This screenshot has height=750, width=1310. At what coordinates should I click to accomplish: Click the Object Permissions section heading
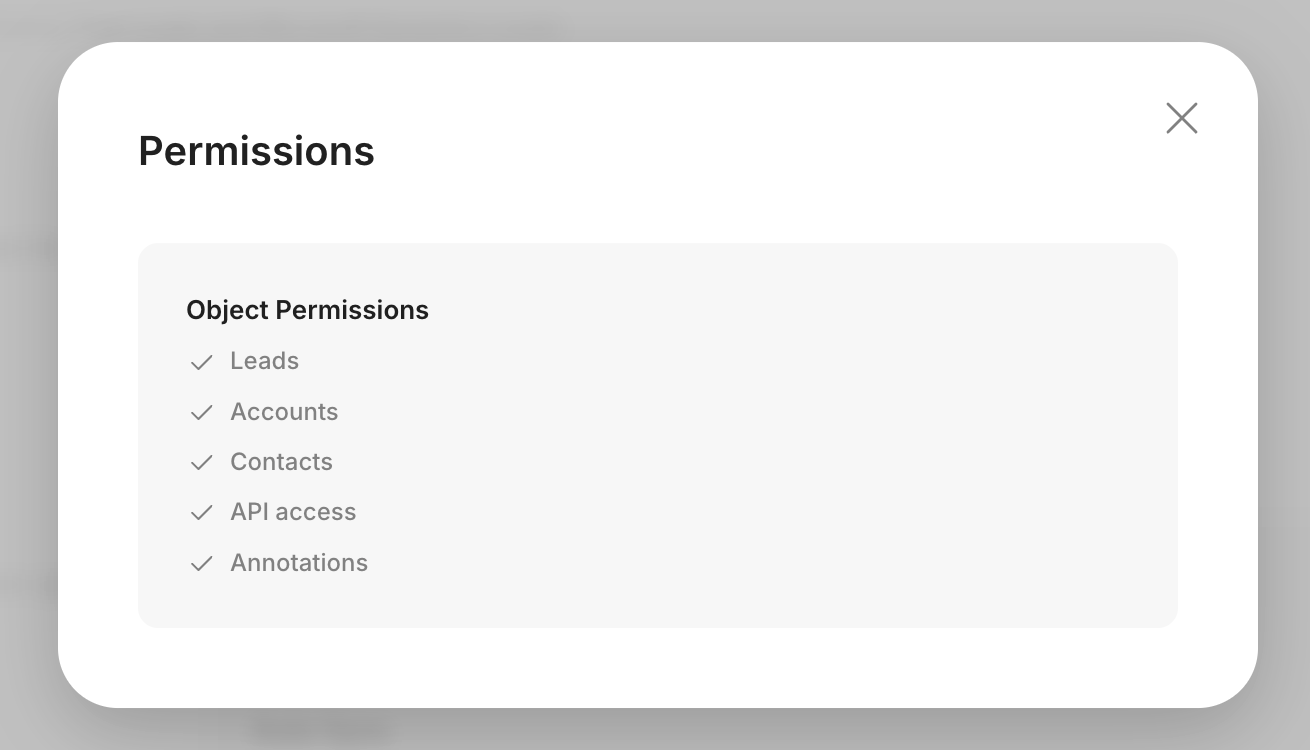pyautogui.click(x=307, y=310)
